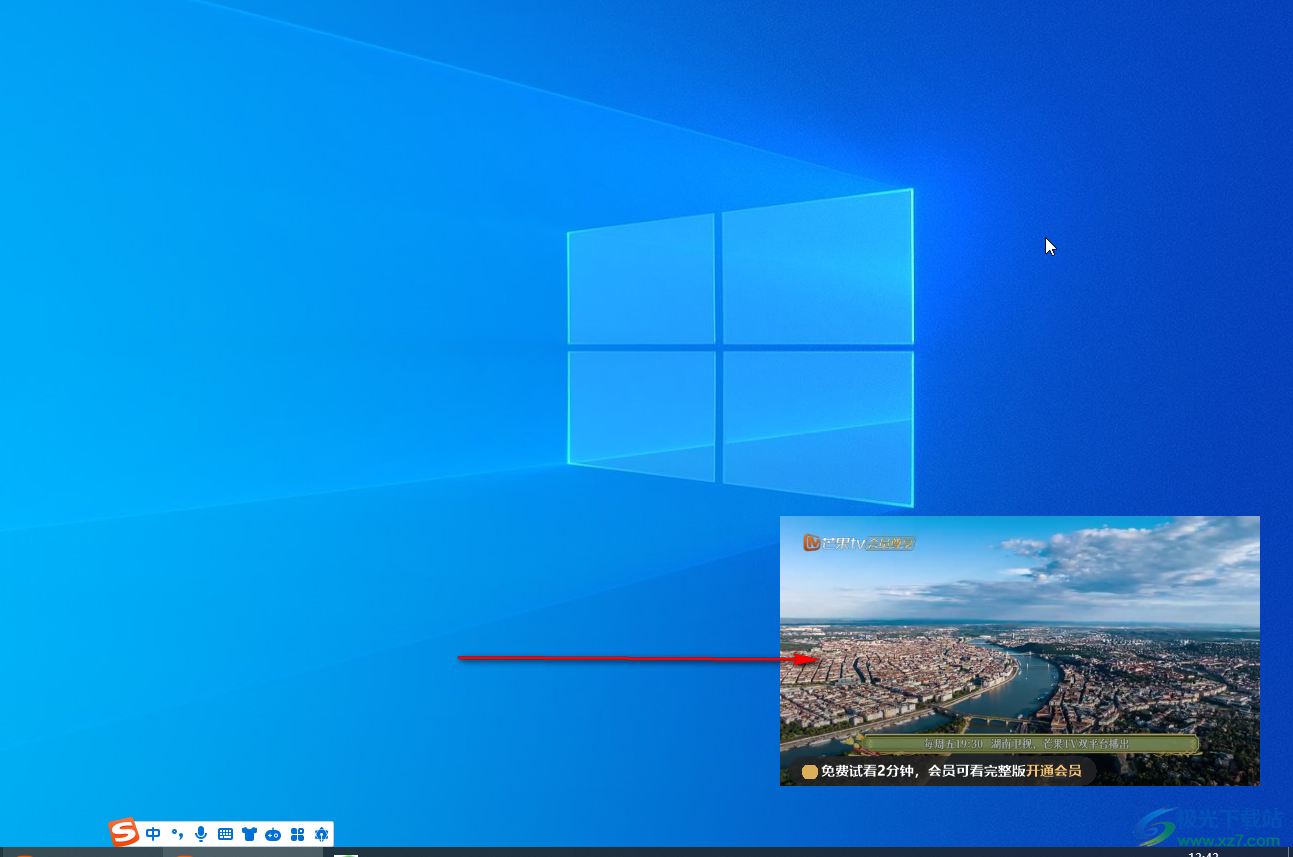
Task: Toggle Chinese/English mode with the 中 button
Action: [153, 834]
